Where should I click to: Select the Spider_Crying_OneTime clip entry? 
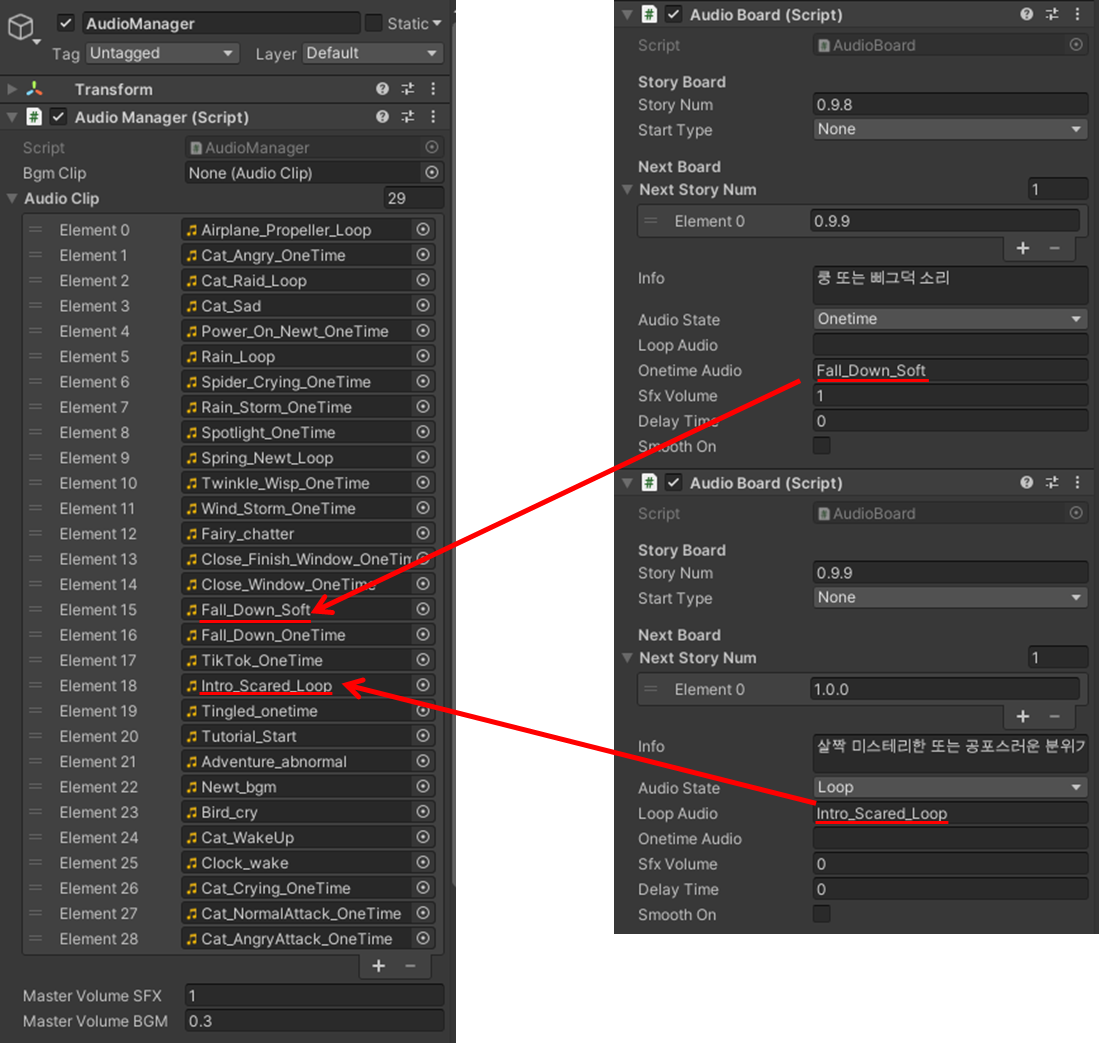tap(296, 381)
